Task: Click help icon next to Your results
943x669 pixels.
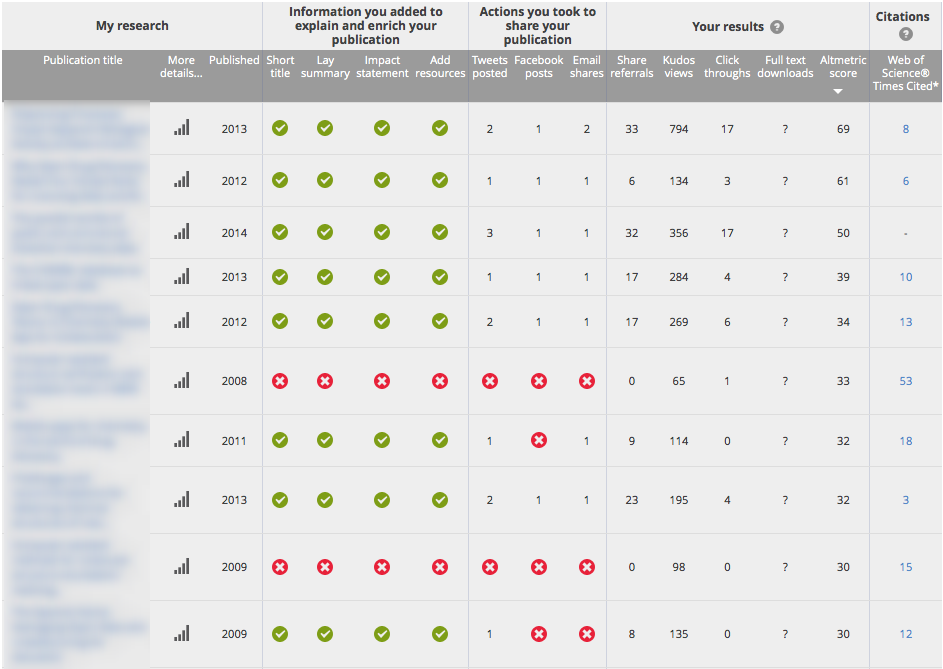Action: (x=777, y=27)
